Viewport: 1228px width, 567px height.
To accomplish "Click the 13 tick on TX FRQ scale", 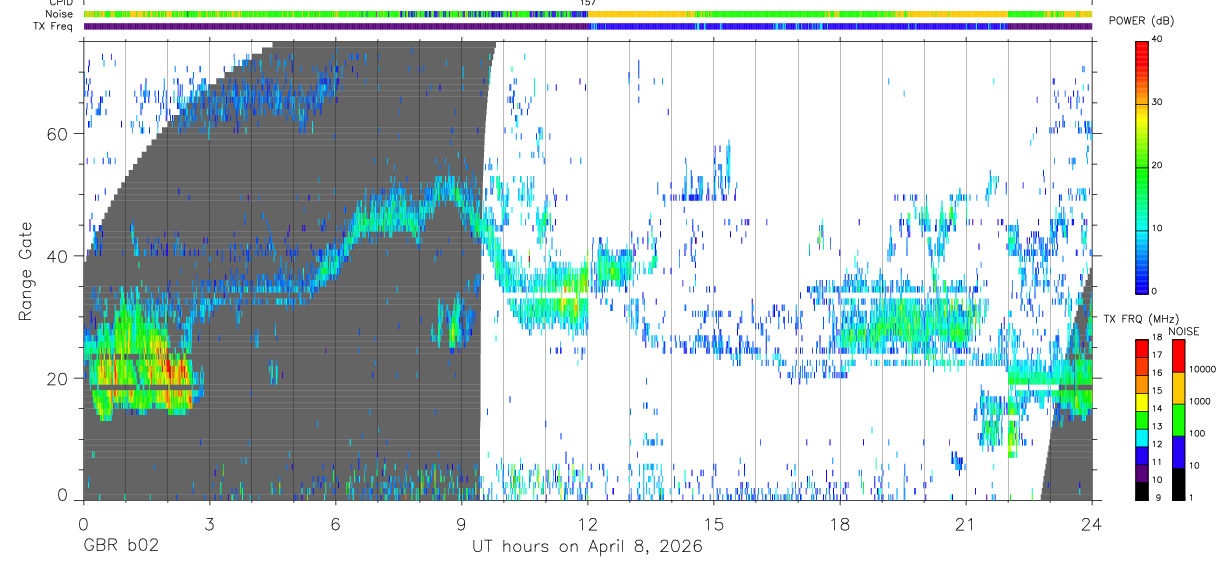I will [1157, 427].
